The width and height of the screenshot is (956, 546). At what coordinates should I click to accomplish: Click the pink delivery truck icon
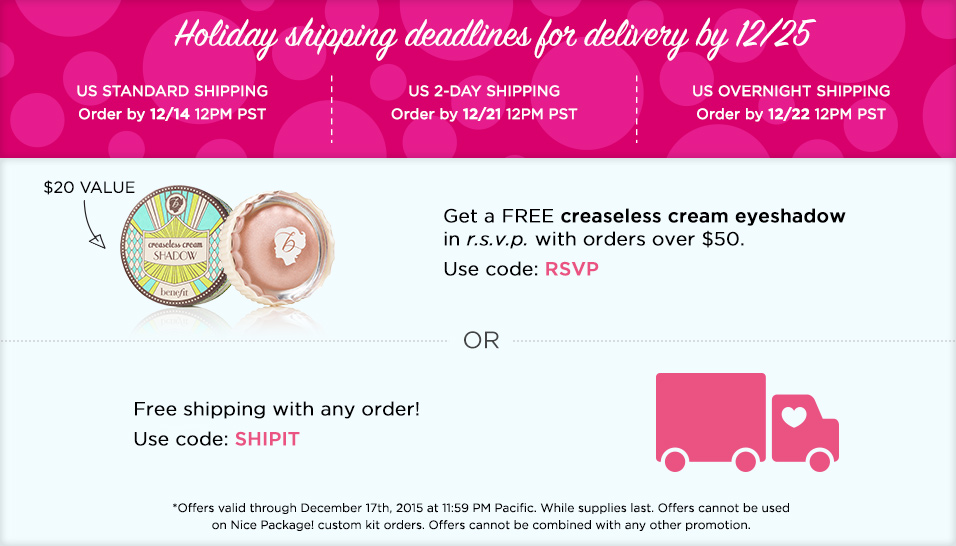pyautogui.click(x=746, y=421)
